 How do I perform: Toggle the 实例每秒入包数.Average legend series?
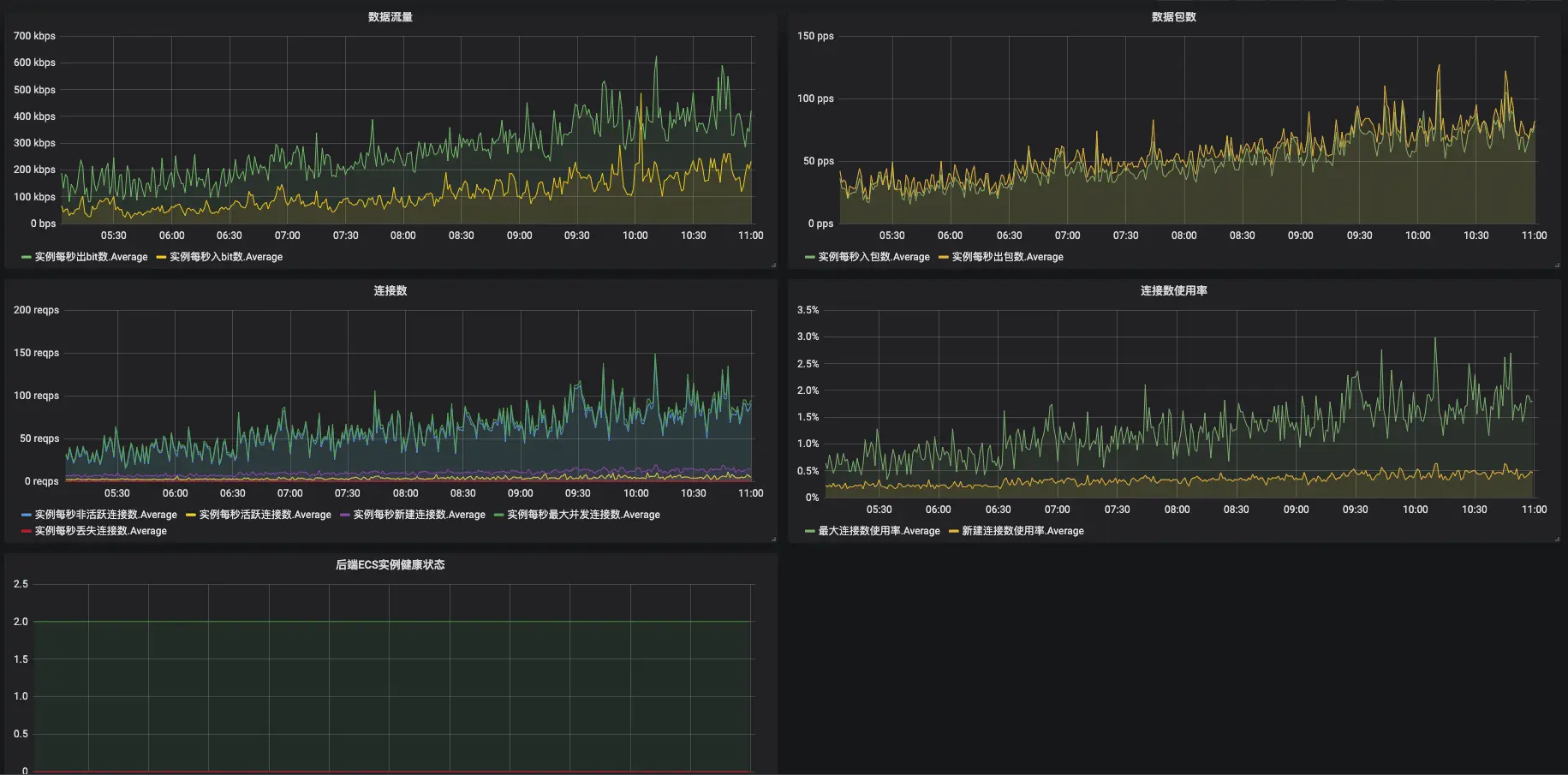tap(873, 257)
